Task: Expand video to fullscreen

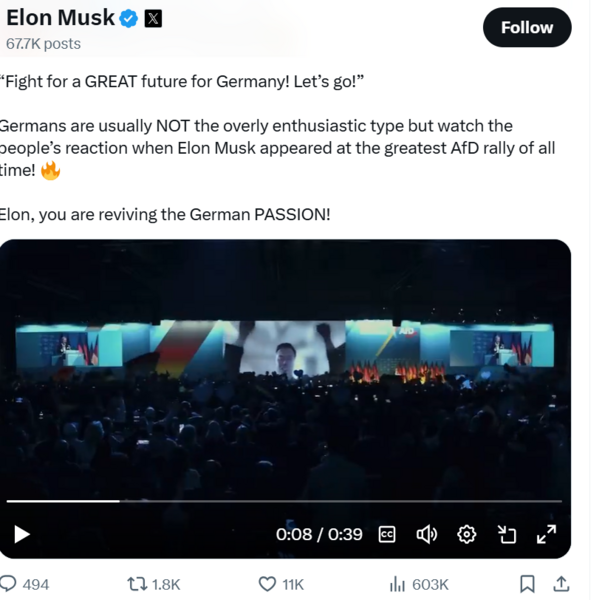Action: (x=546, y=534)
